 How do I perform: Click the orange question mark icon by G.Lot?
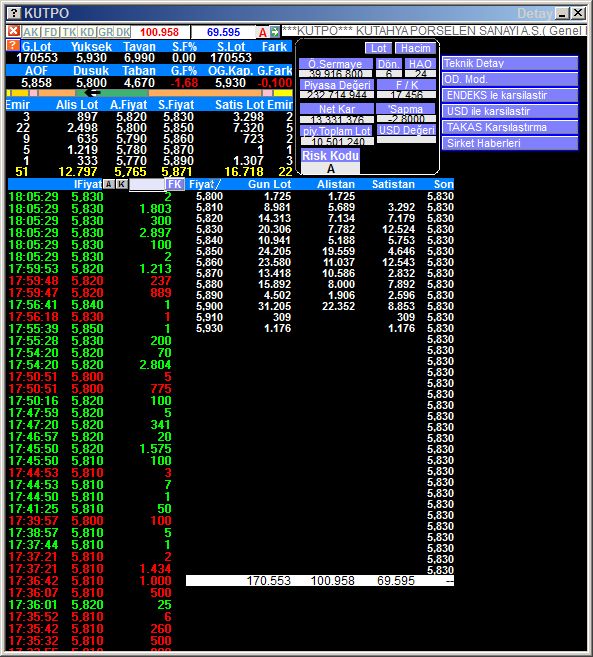click(x=13, y=45)
